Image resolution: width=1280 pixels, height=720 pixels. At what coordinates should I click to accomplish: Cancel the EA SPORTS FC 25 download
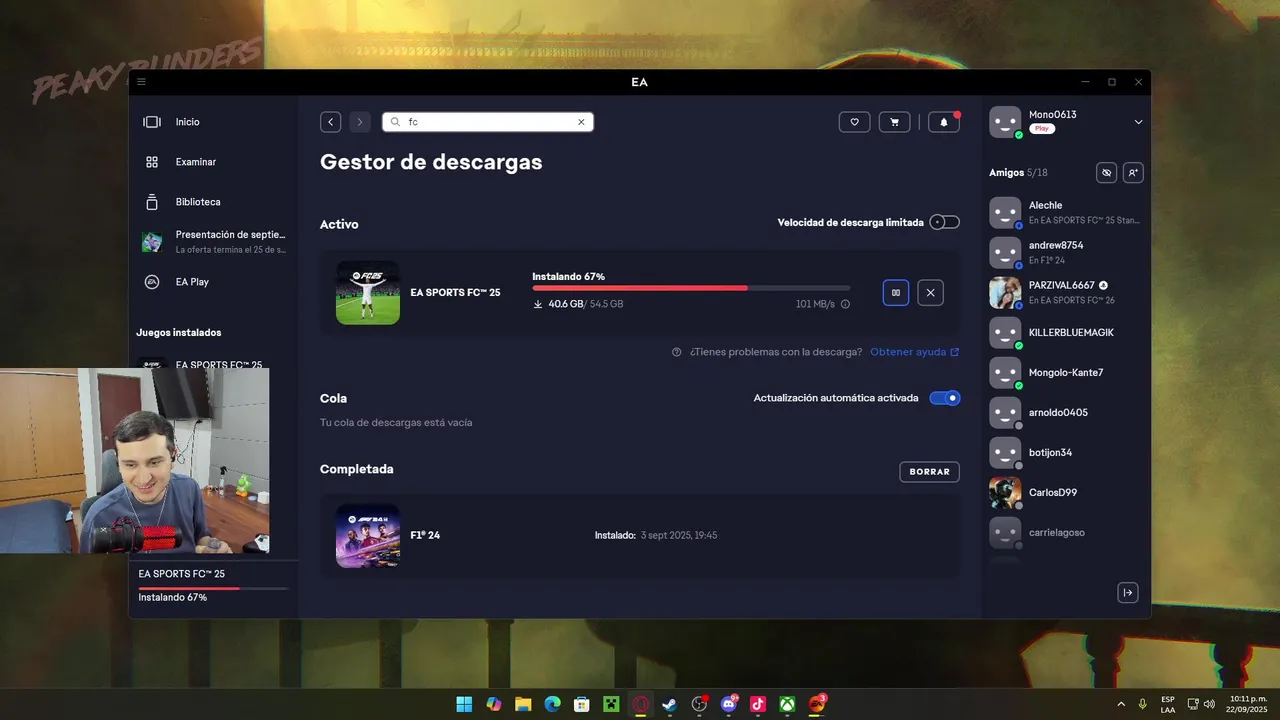tap(931, 293)
